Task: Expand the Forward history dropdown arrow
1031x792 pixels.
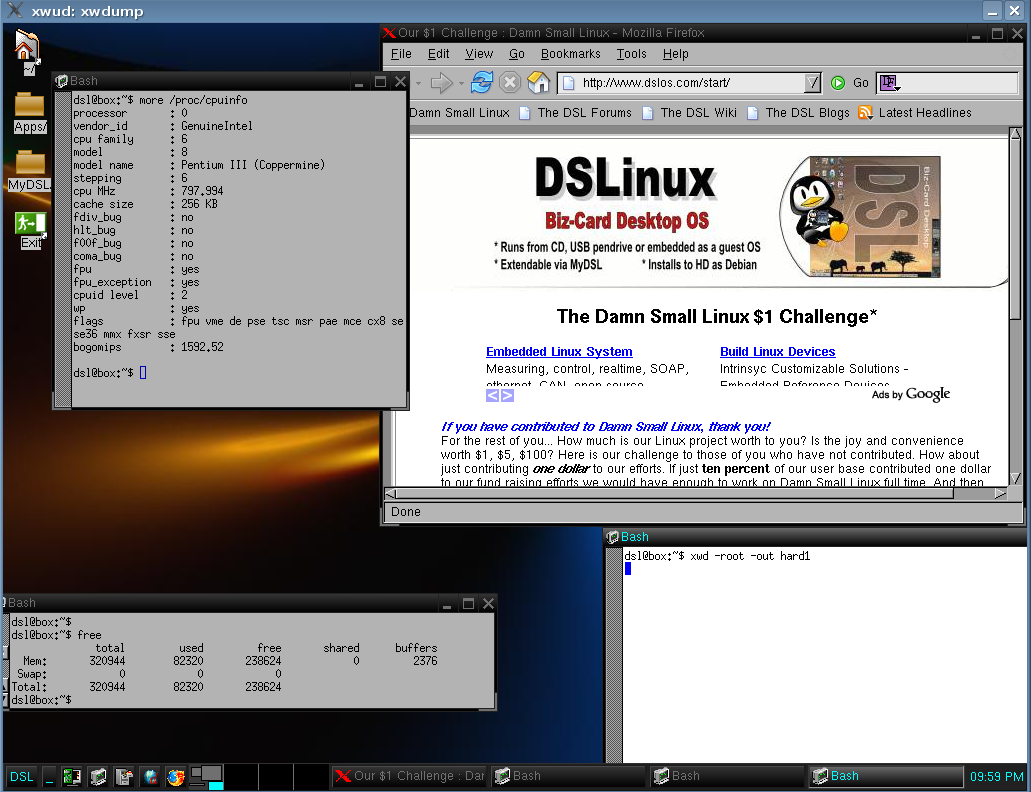Action: coord(461,83)
